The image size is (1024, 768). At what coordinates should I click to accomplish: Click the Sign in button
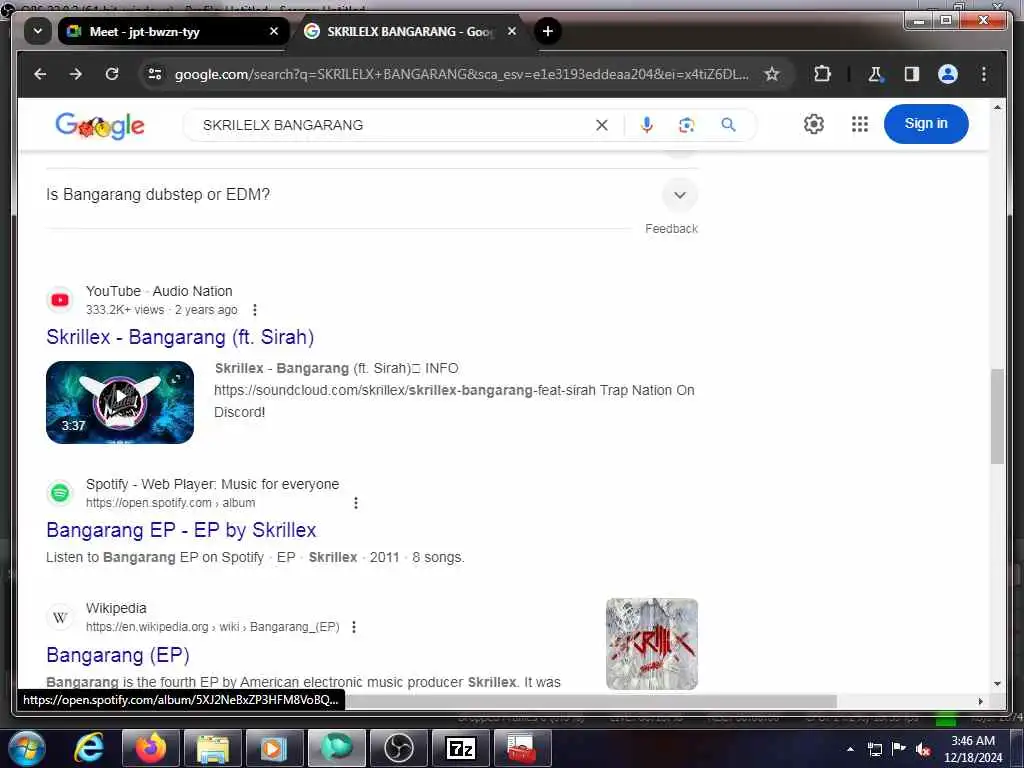coord(925,123)
